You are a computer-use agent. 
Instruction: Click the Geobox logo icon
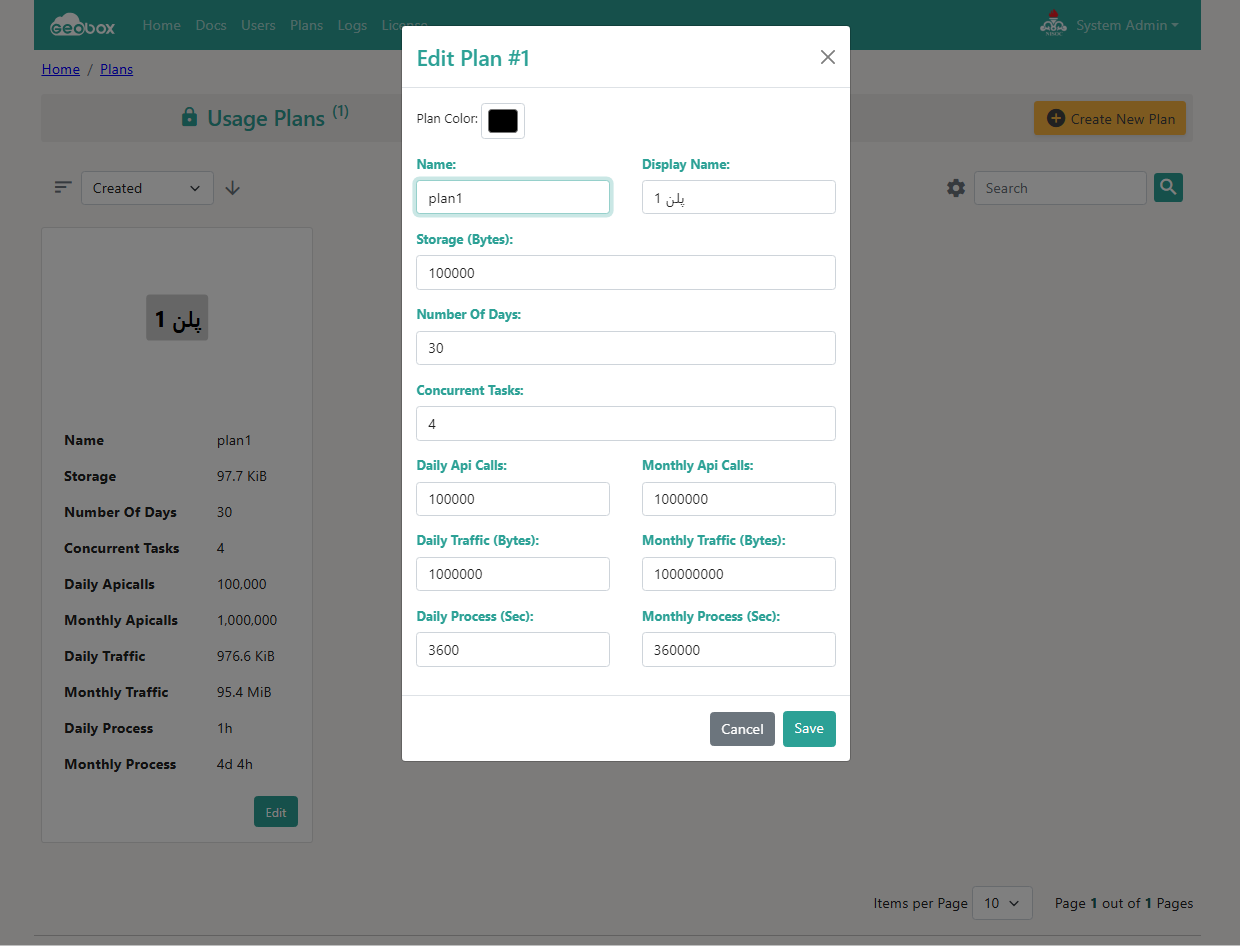[82, 25]
